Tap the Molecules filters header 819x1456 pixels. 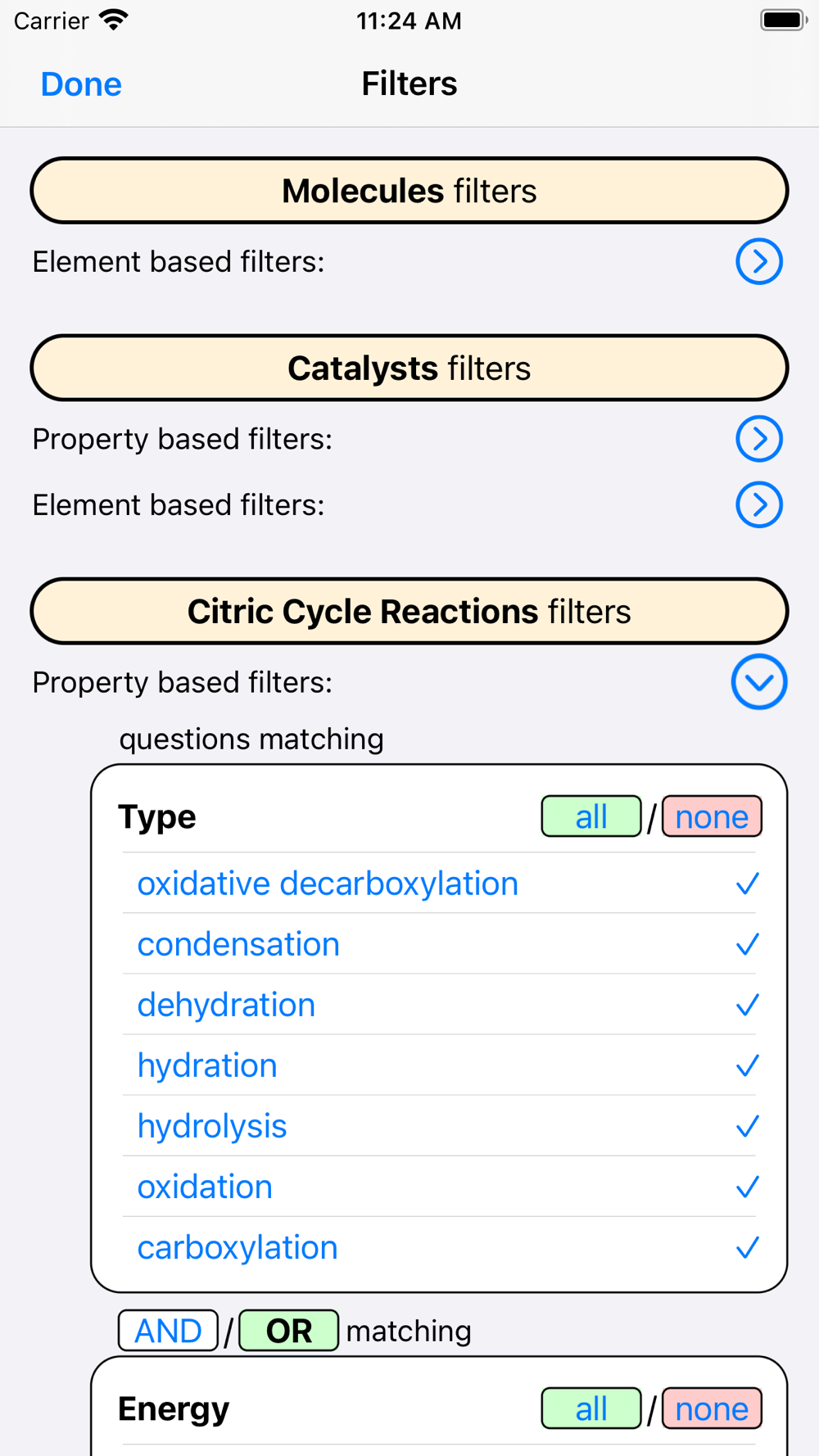tap(409, 191)
